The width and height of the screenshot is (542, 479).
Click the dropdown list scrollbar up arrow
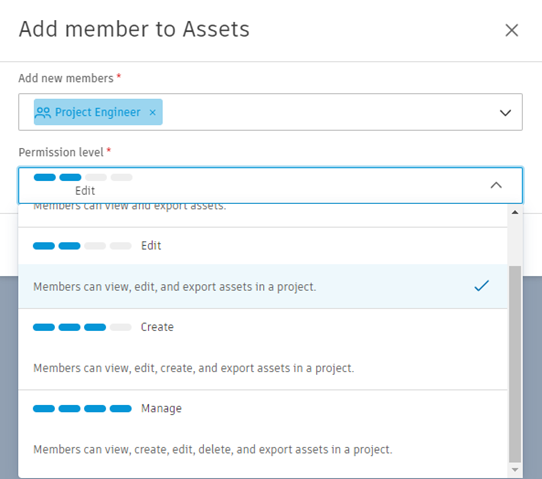(515, 212)
